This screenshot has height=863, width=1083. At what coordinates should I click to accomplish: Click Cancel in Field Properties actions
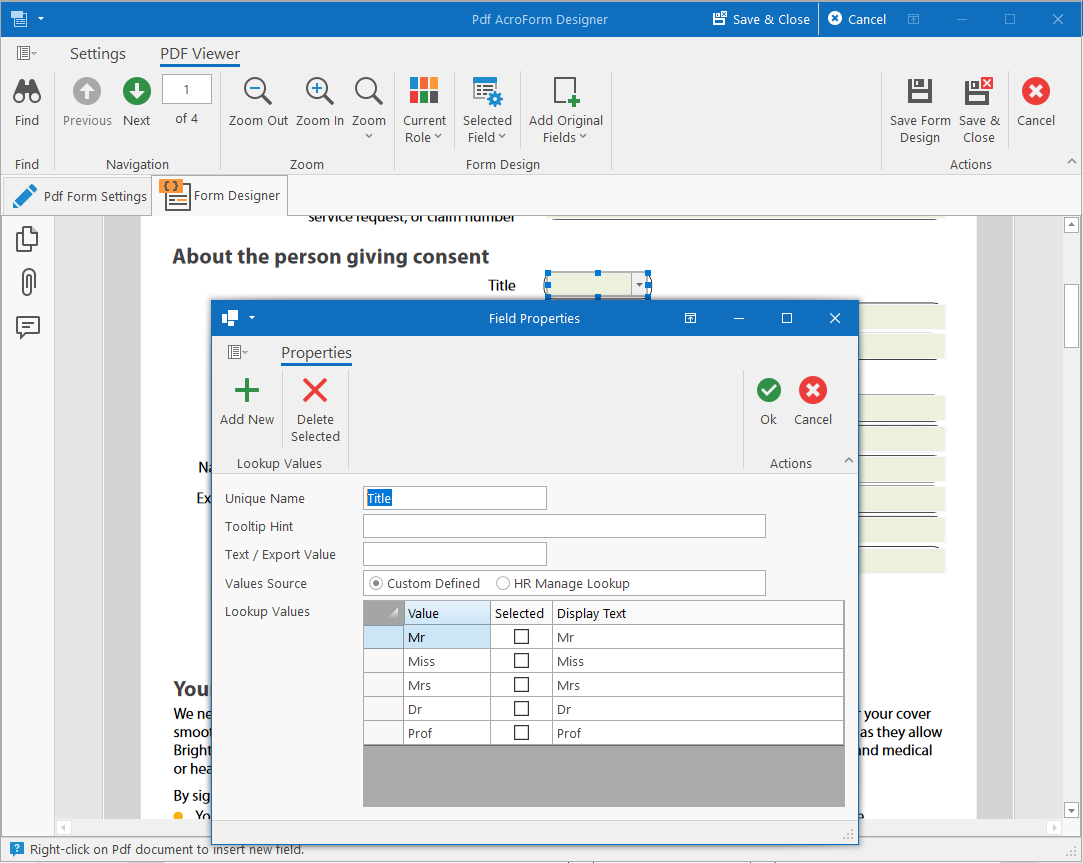tap(813, 402)
